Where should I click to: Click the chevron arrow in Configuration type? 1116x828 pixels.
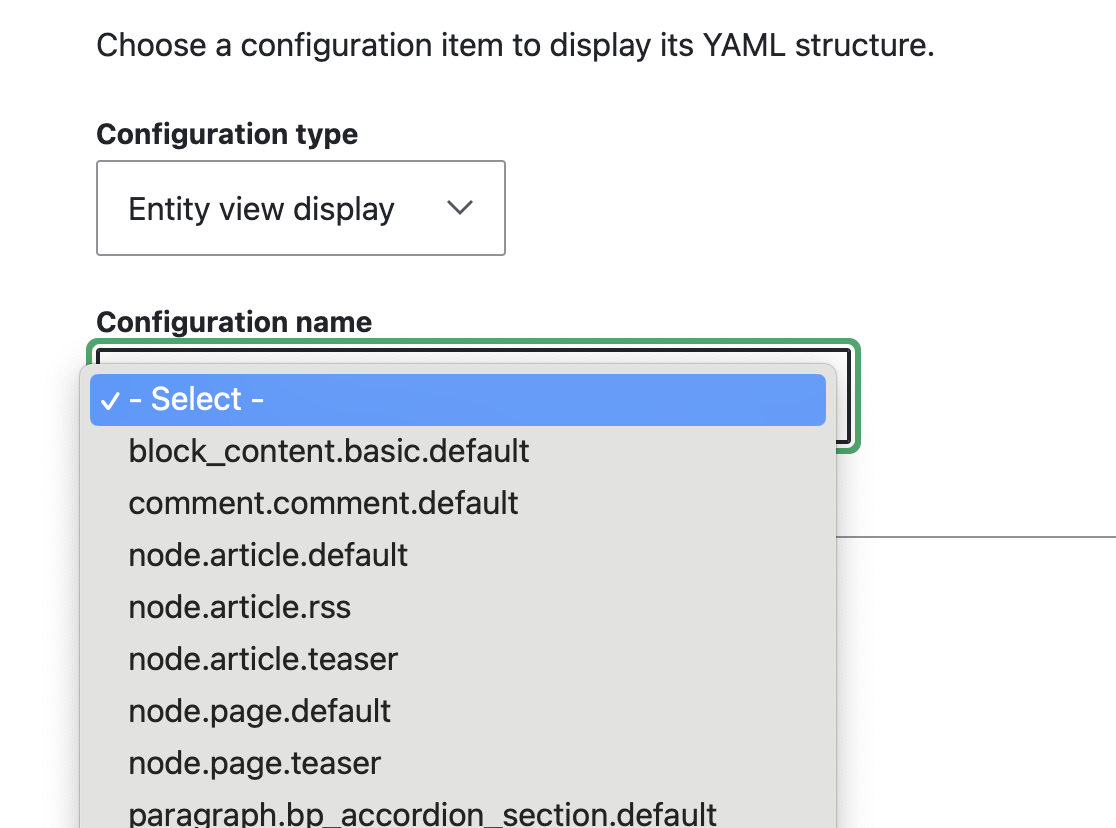point(459,208)
